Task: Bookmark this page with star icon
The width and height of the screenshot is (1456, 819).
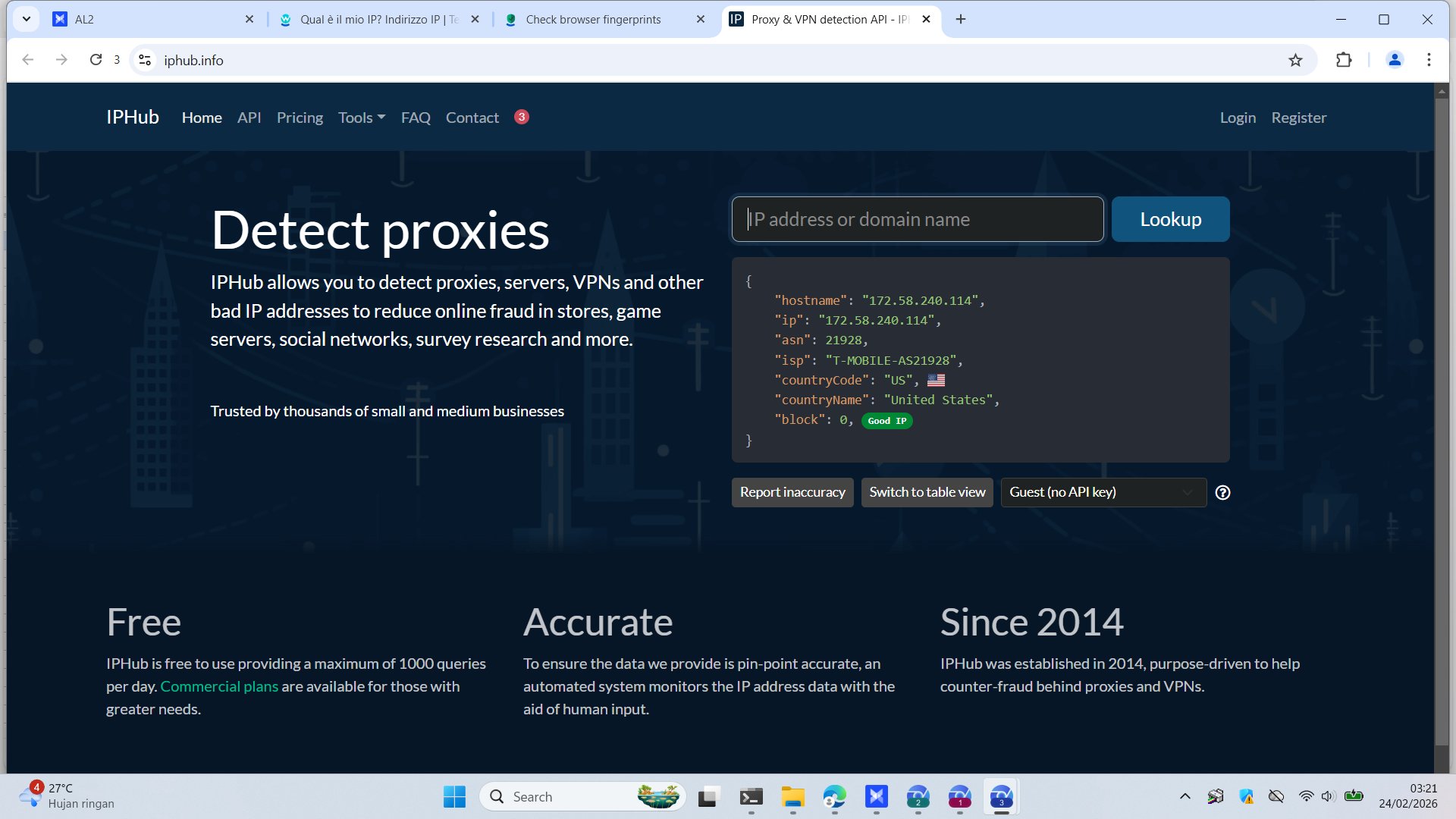Action: coord(1295,60)
